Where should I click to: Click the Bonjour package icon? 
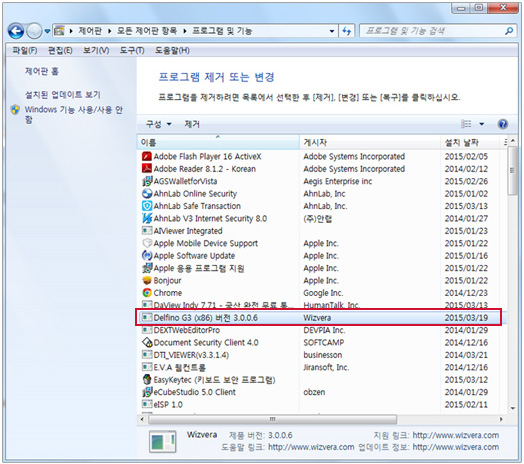[x=147, y=280]
